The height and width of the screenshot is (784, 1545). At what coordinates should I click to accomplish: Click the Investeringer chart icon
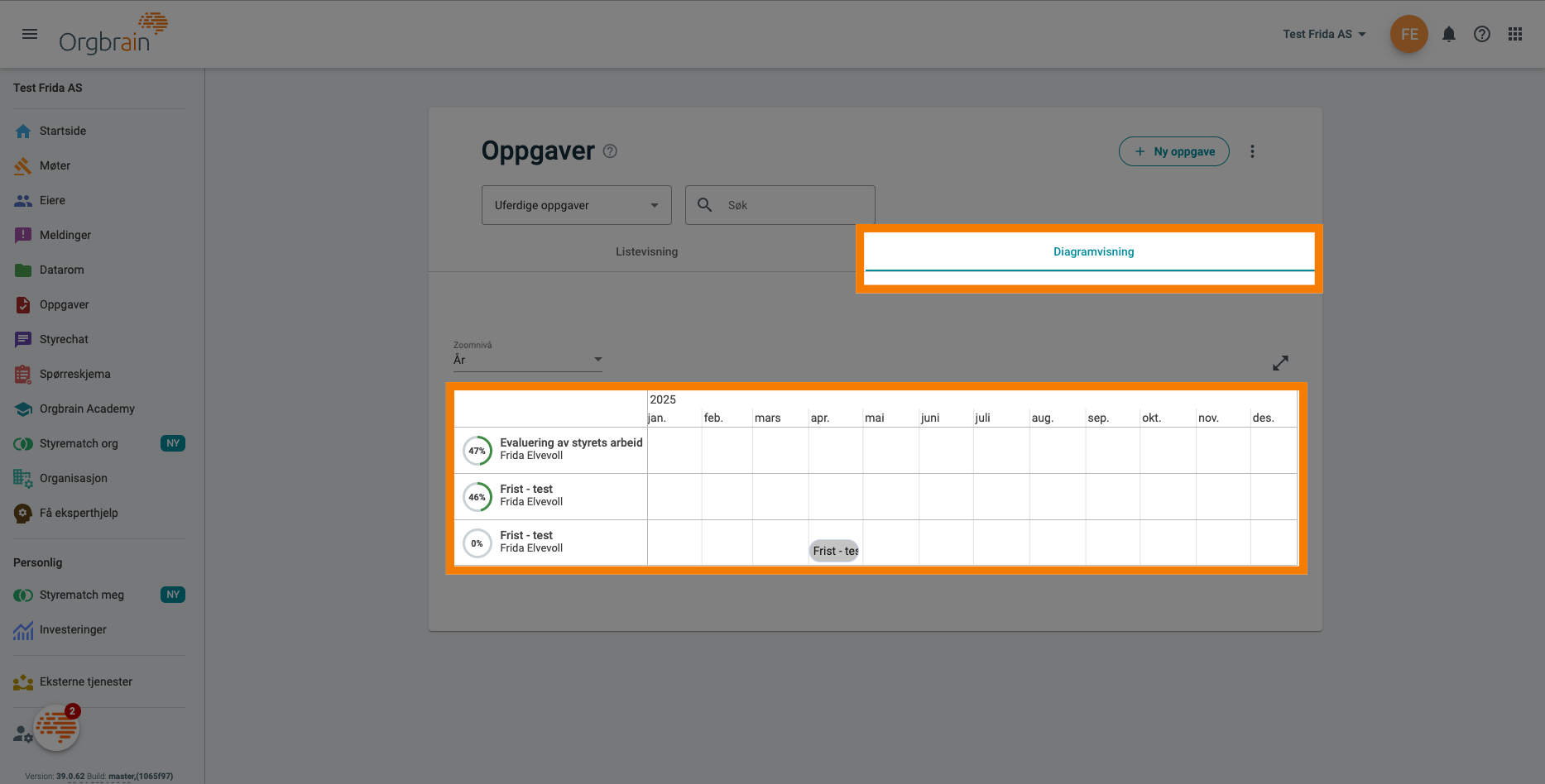point(23,630)
